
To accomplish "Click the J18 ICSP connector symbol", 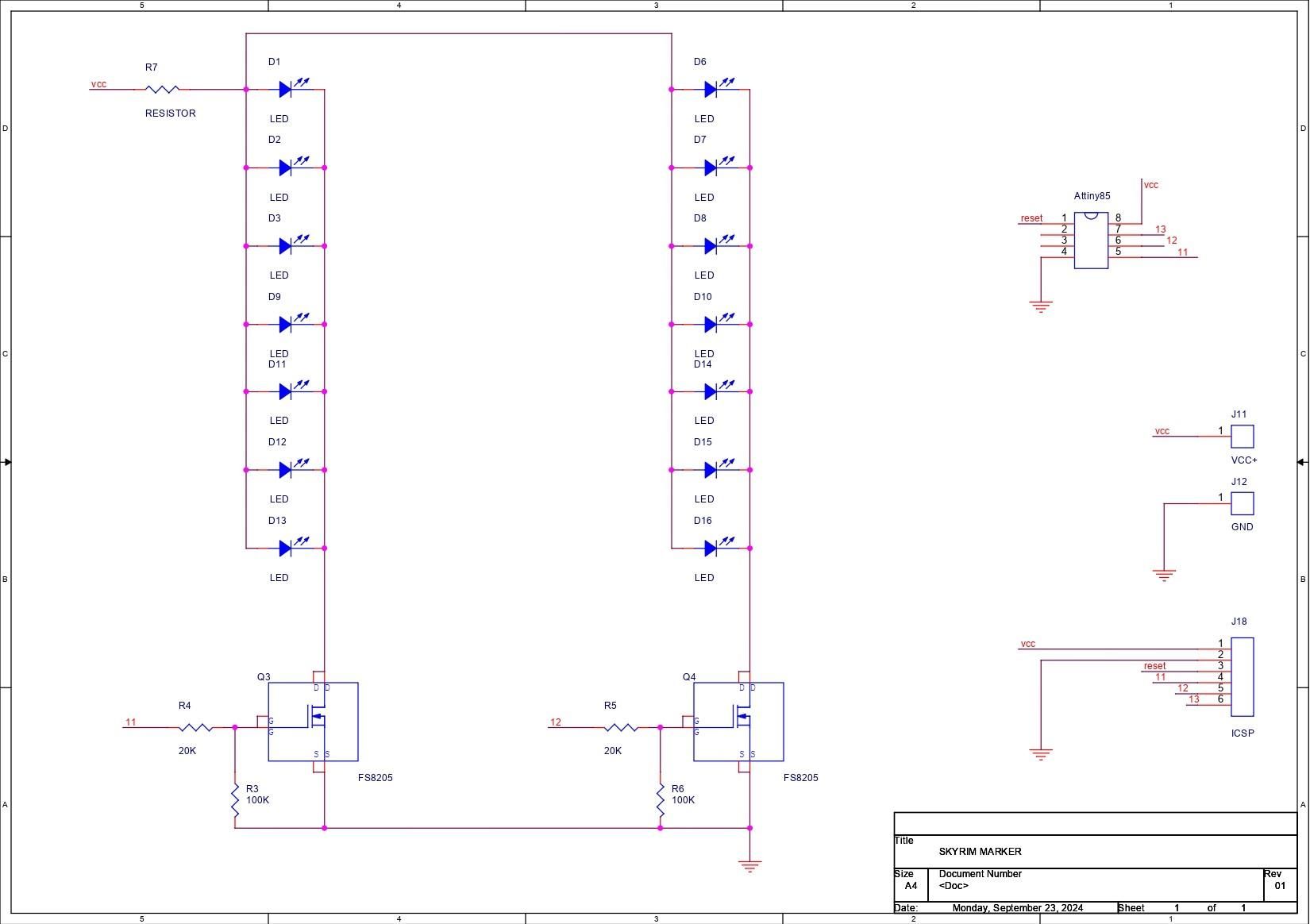I will (x=1242, y=676).
